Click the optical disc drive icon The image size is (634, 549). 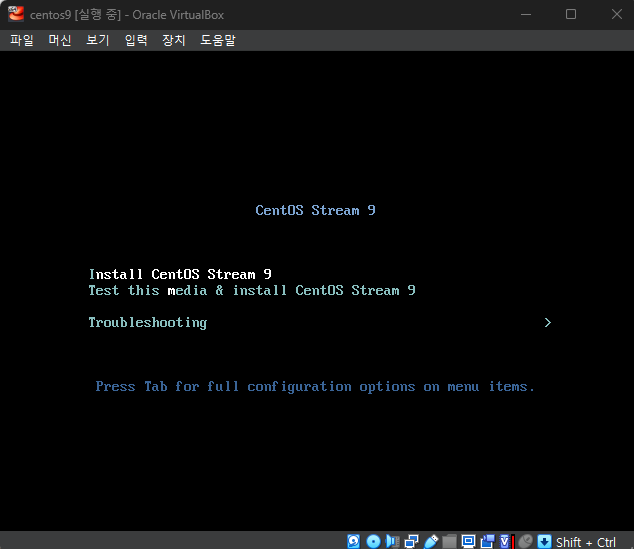(373, 541)
